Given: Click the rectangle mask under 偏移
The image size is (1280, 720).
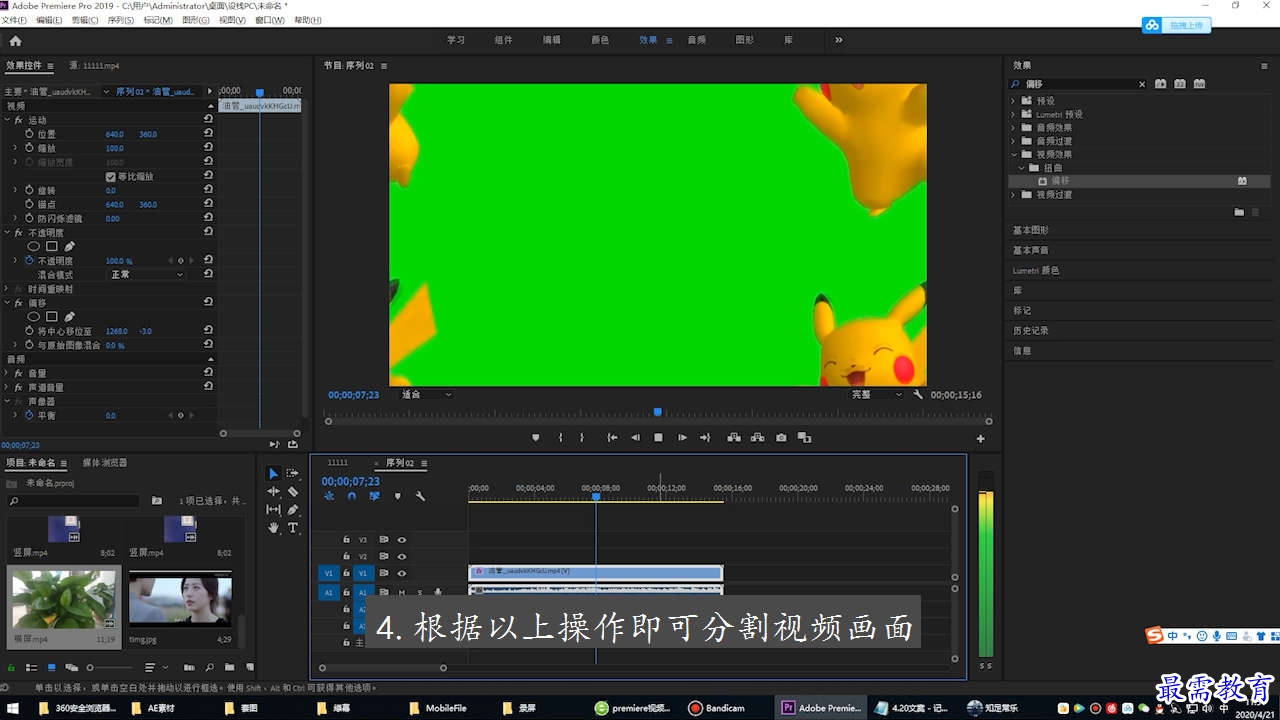Looking at the screenshot, I should pyautogui.click(x=52, y=316).
